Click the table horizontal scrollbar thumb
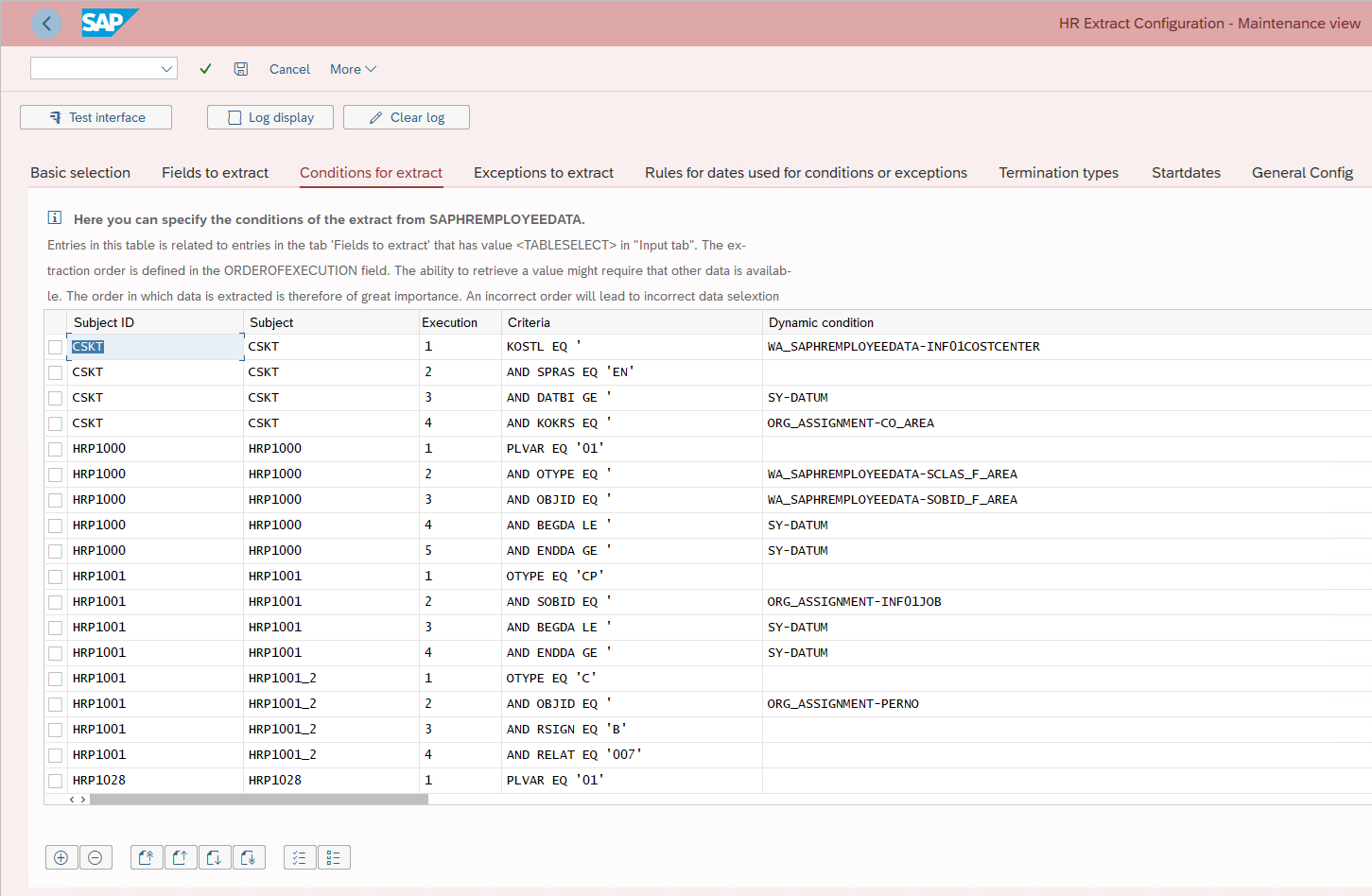The width and height of the screenshot is (1372, 896). coord(259,799)
